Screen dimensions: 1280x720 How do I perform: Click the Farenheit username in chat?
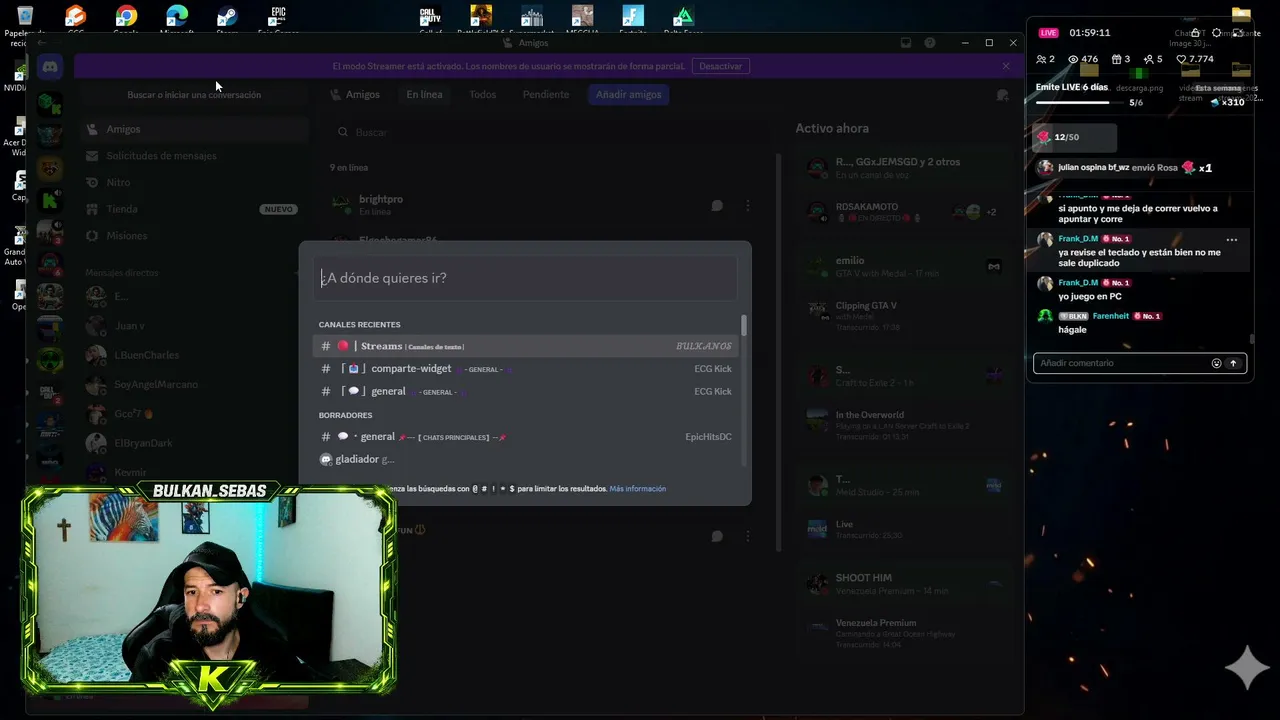click(x=1111, y=316)
